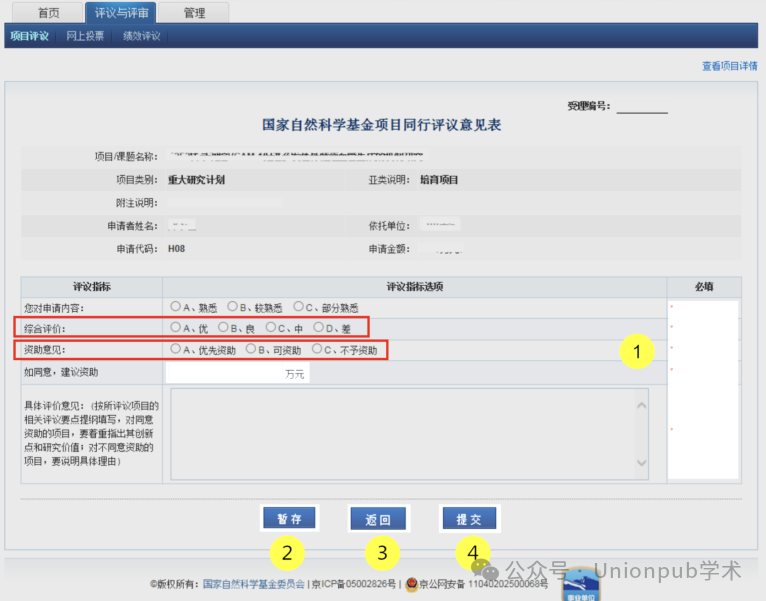Open the 绩效评议 submenu item
Image resolution: width=766 pixels, height=601 pixels.
(142, 36)
